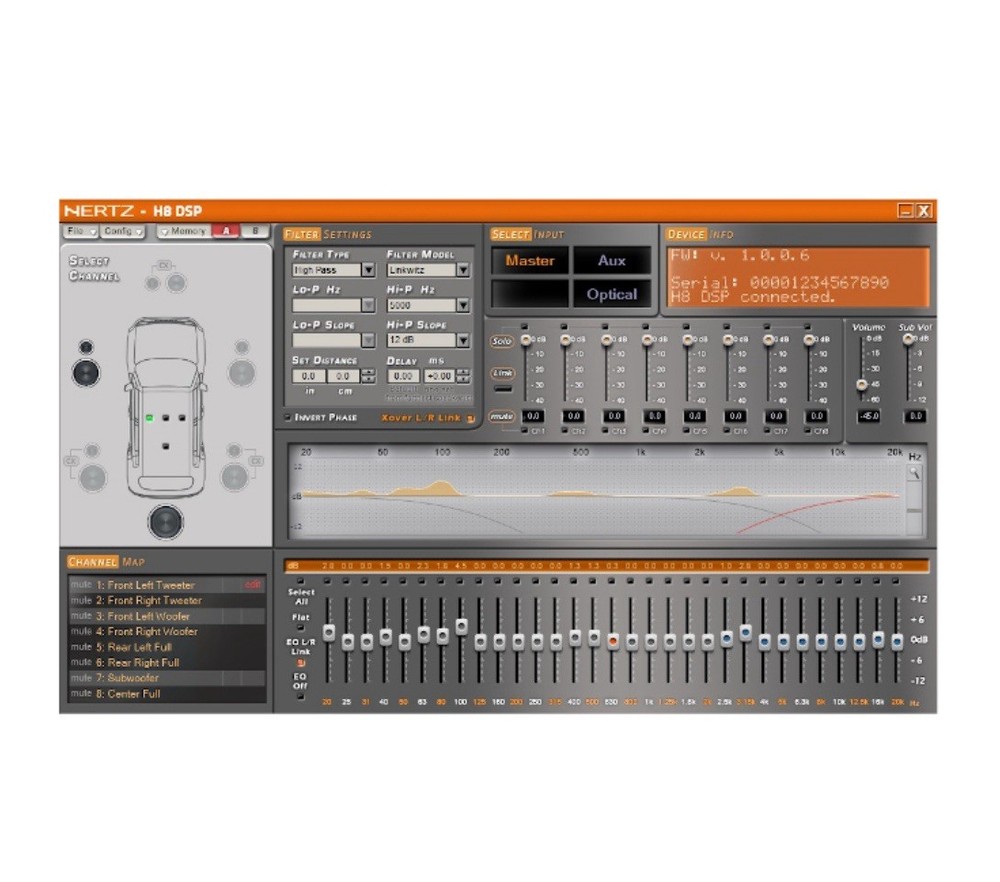The image size is (1000, 882).
Task: Click the EQ L/R Link lock icon
Action: [302, 662]
